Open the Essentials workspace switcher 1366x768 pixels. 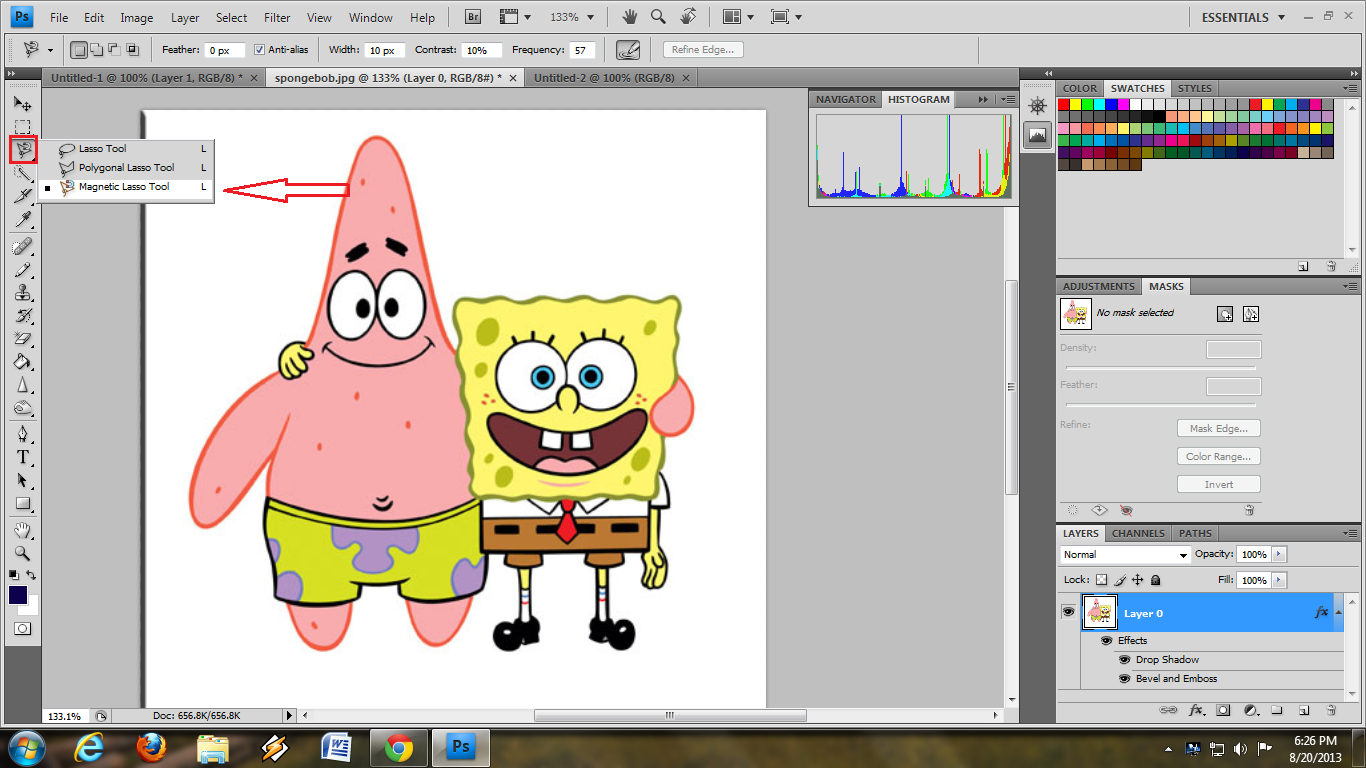1243,17
